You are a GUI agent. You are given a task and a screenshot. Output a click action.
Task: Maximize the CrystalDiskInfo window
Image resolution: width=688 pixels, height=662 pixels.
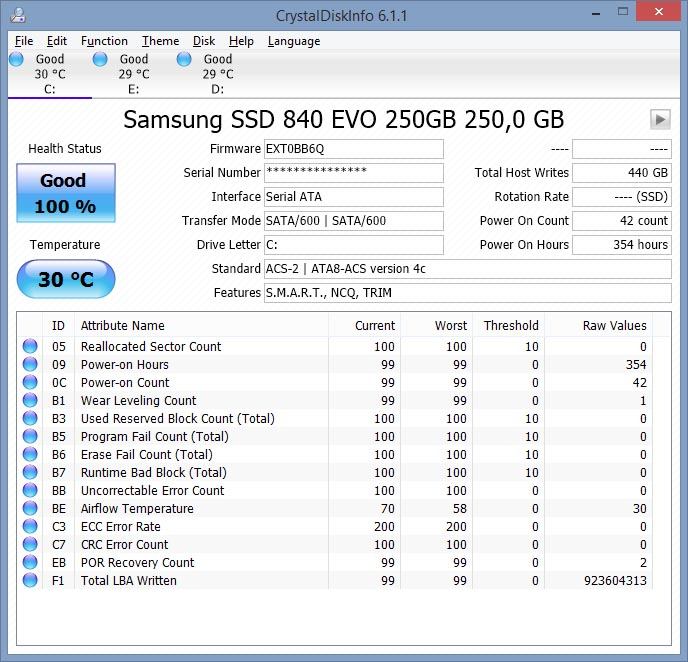coord(623,12)
